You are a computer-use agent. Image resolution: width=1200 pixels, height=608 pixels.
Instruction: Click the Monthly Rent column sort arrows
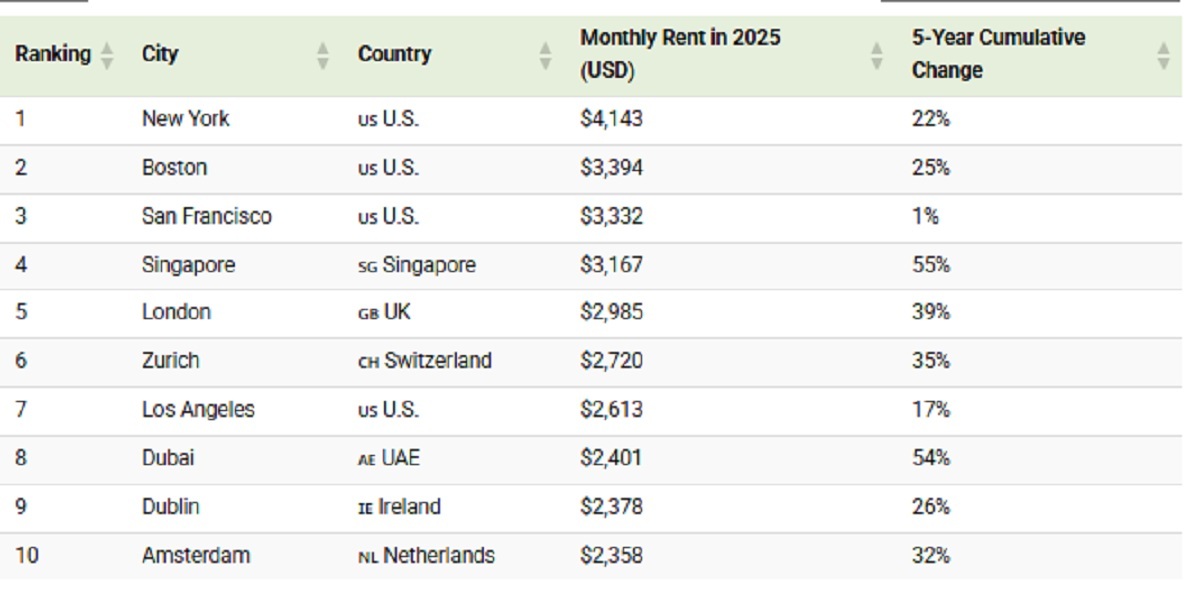[877, 55]
